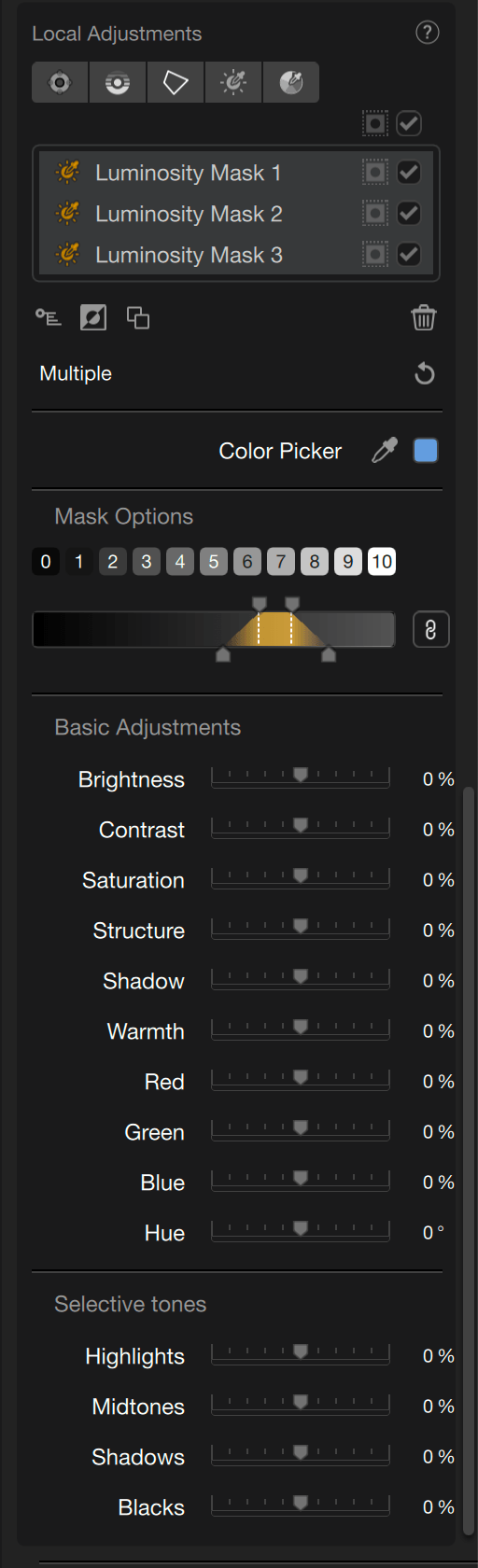The width and height of the screenshot is (478, 1568).
Task: Select zone 10 in Mask Options
Action: pos(382,561)
